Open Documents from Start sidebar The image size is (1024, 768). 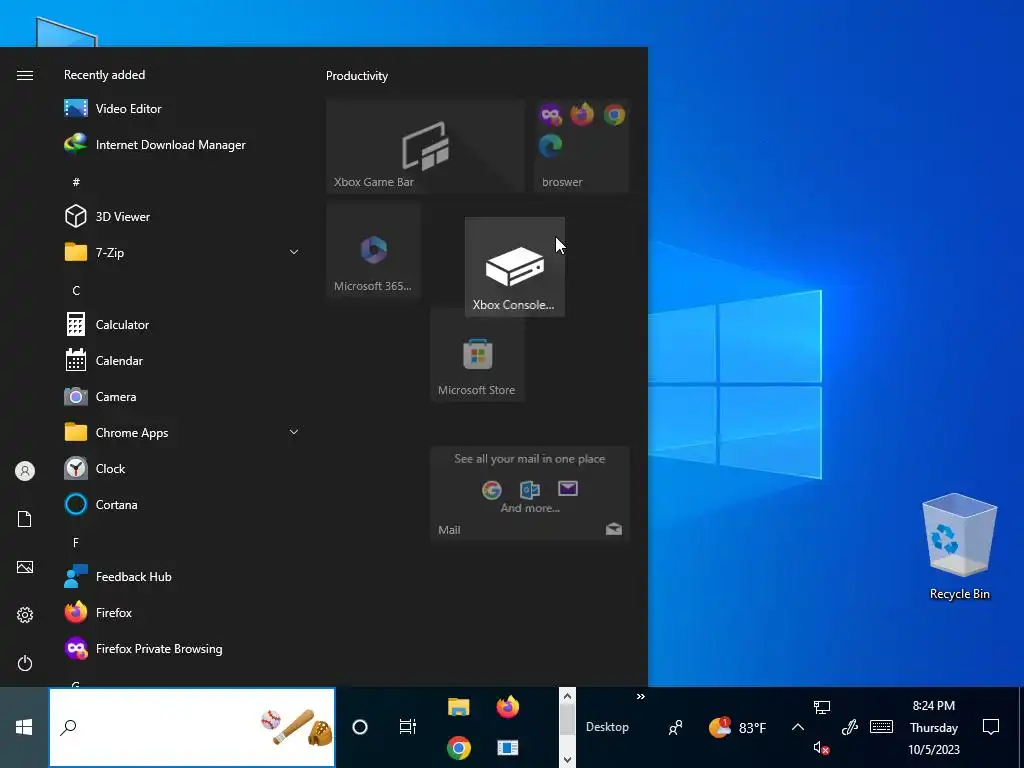[x=25, y=519]
